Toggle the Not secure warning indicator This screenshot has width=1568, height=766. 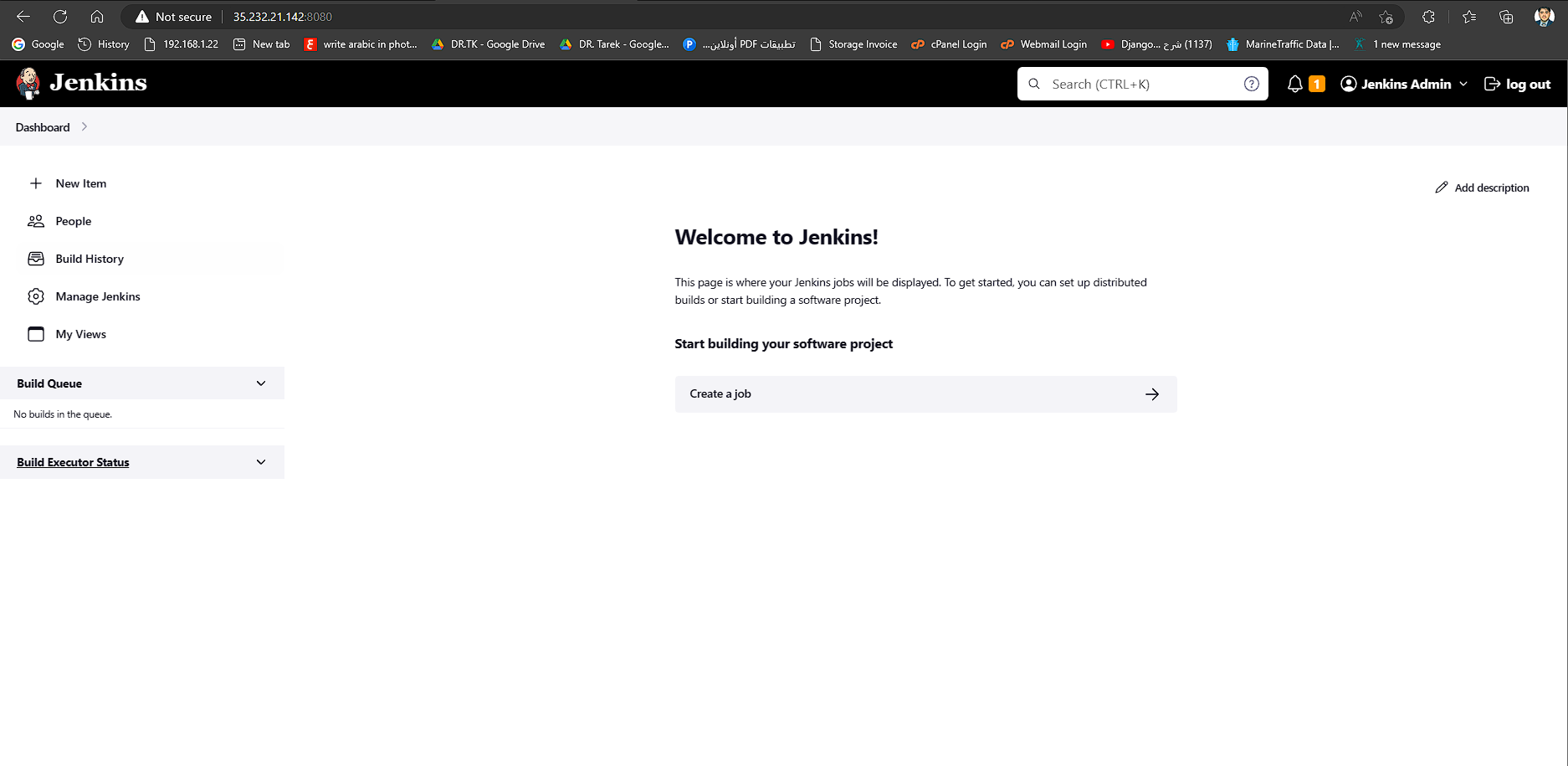click(x=174, y=16)
